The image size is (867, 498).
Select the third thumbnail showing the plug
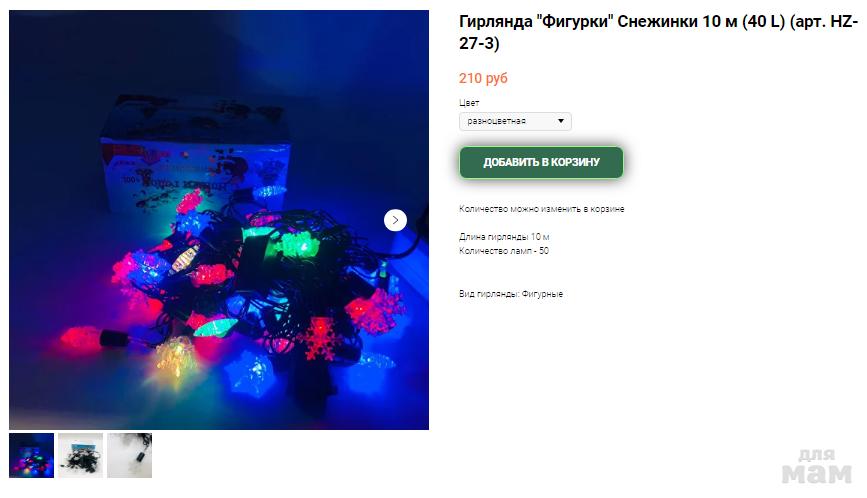point(129,455)
